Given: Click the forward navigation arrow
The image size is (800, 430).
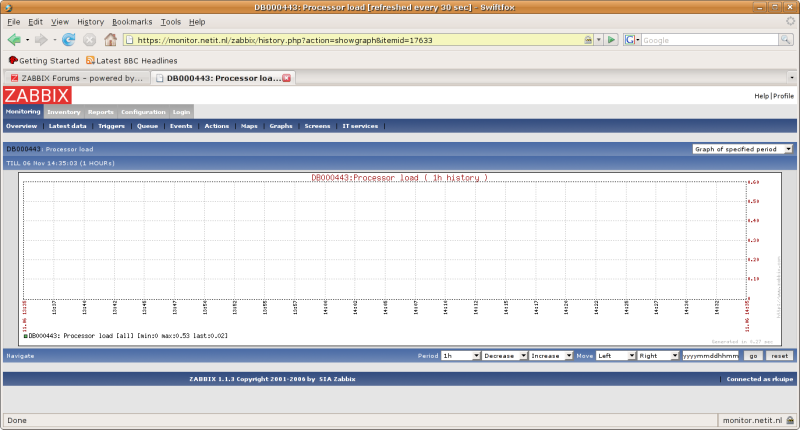Looking at the screenshot, I should click(x=41, y=40).
